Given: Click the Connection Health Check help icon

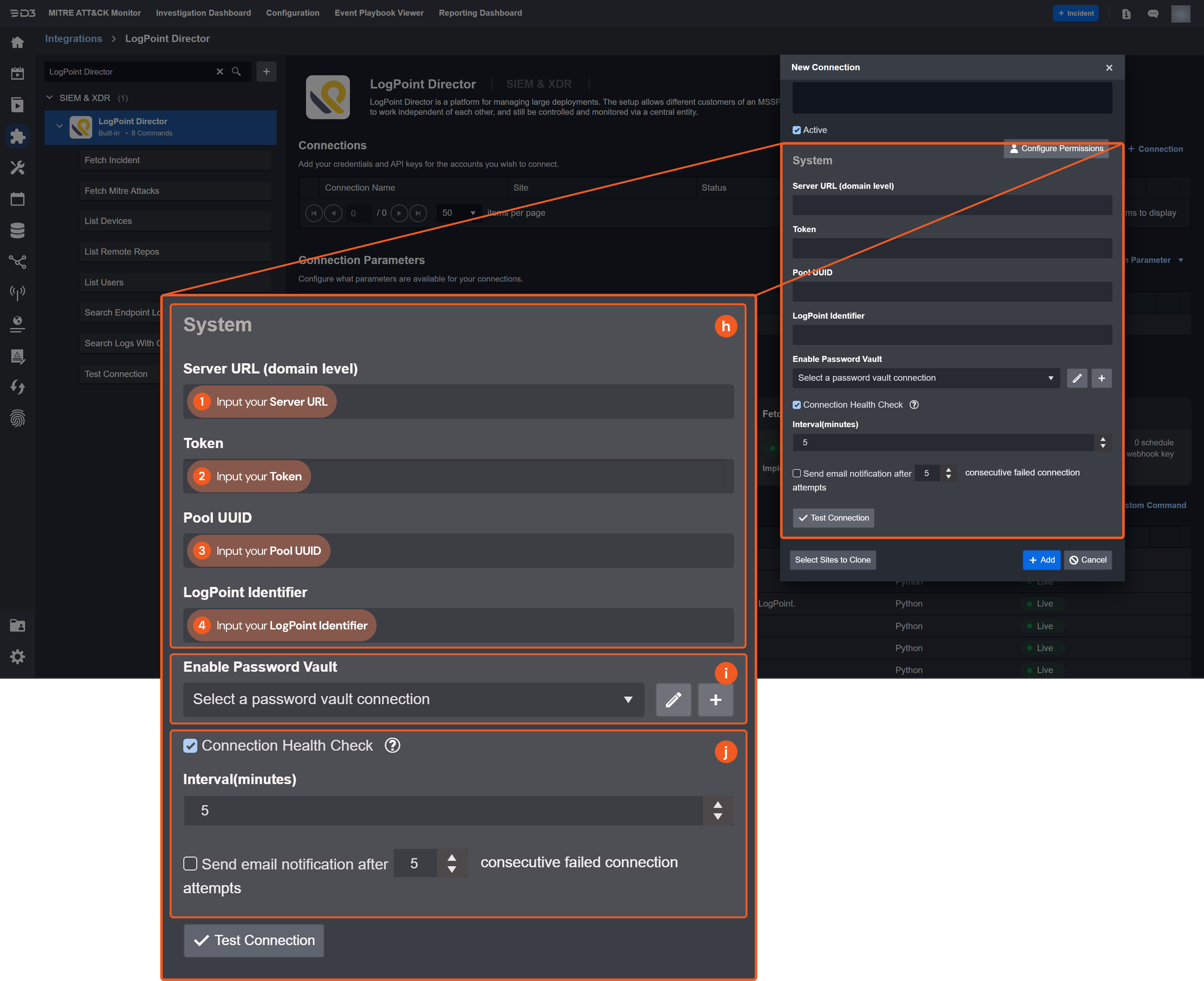Looking at the screenshot, I should (914, 405).
